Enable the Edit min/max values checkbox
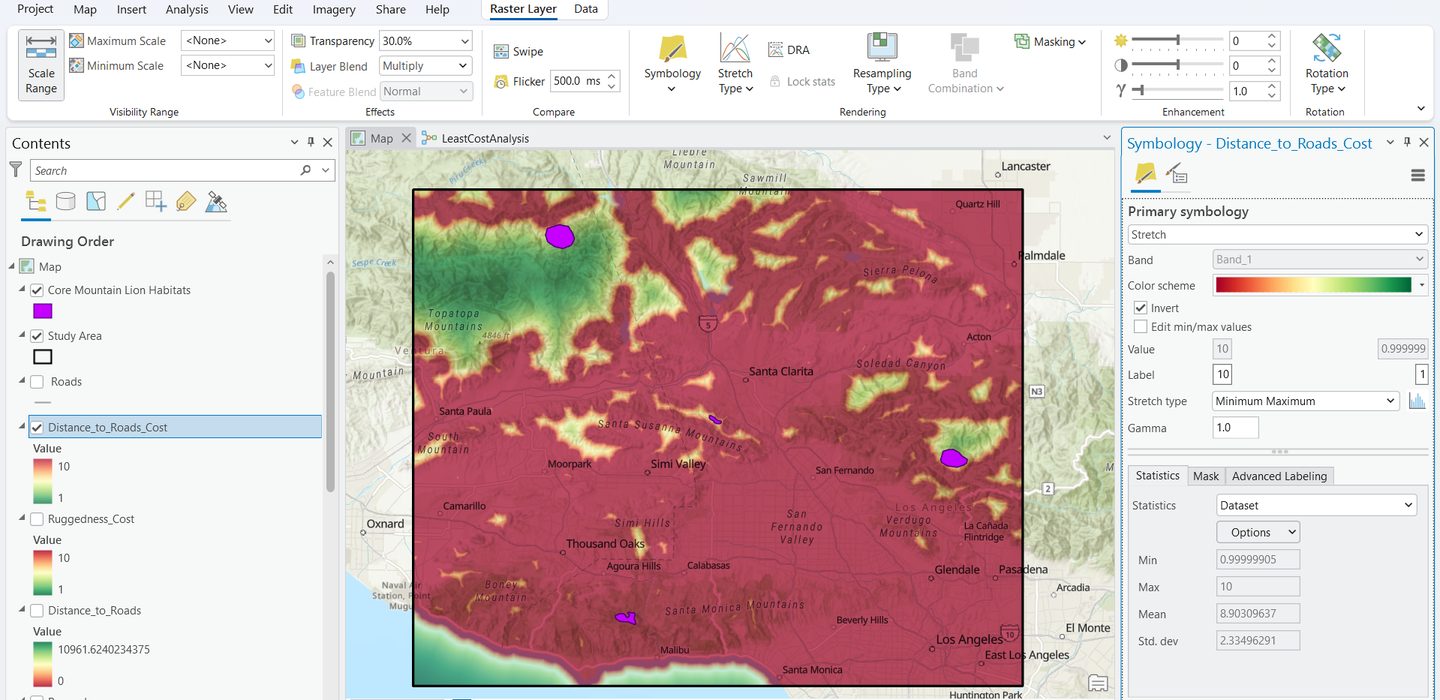This screenshot has height=700, width=1440. [1141, 327]
